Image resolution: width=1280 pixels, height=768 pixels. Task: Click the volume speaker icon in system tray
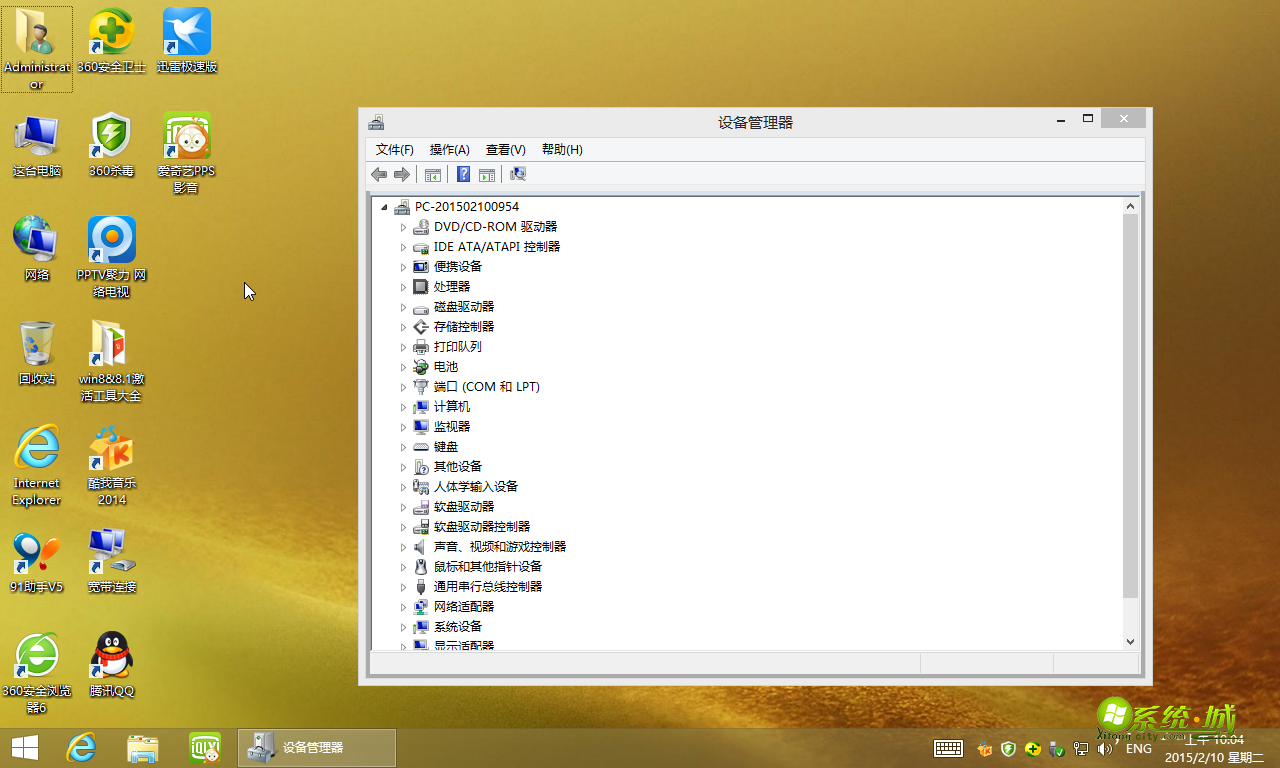[x=1105, y=748]
